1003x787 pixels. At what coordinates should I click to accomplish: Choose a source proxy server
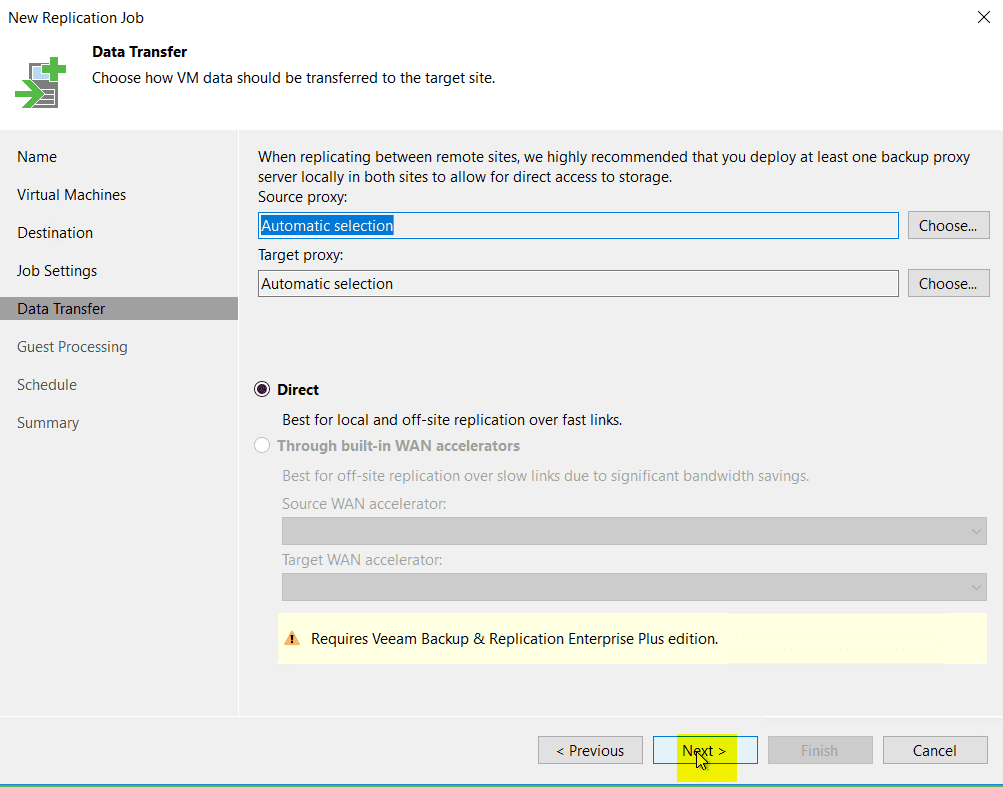coord(946,225)
